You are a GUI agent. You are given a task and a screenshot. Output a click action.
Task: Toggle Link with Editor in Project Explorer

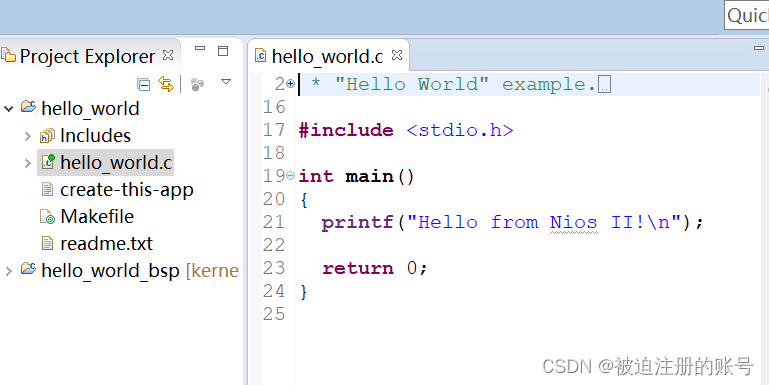166,84
